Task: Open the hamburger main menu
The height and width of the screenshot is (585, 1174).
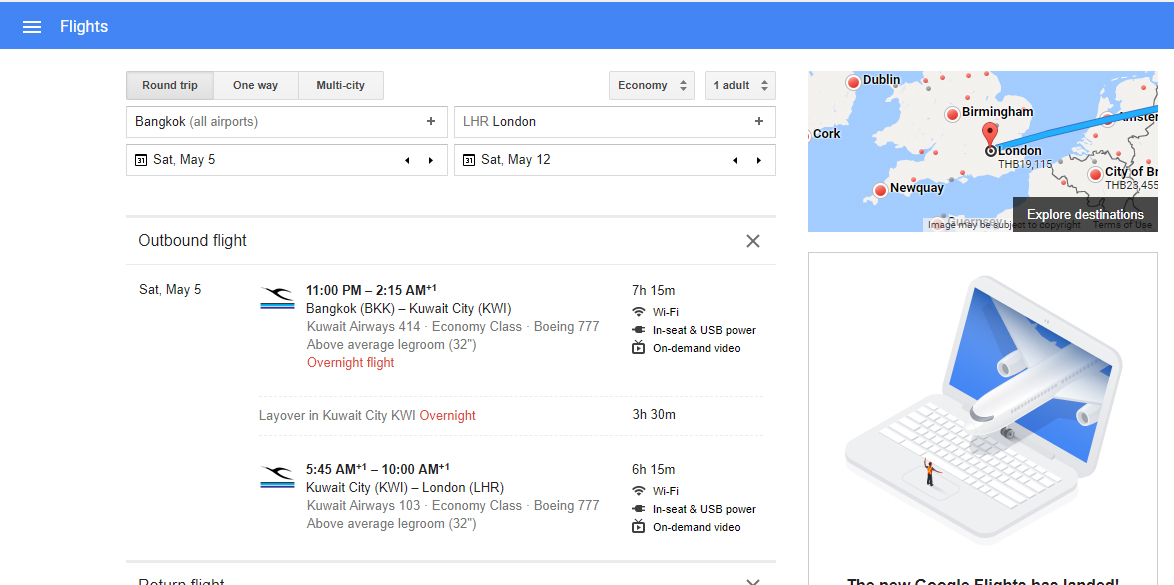Action: point(31,27)
